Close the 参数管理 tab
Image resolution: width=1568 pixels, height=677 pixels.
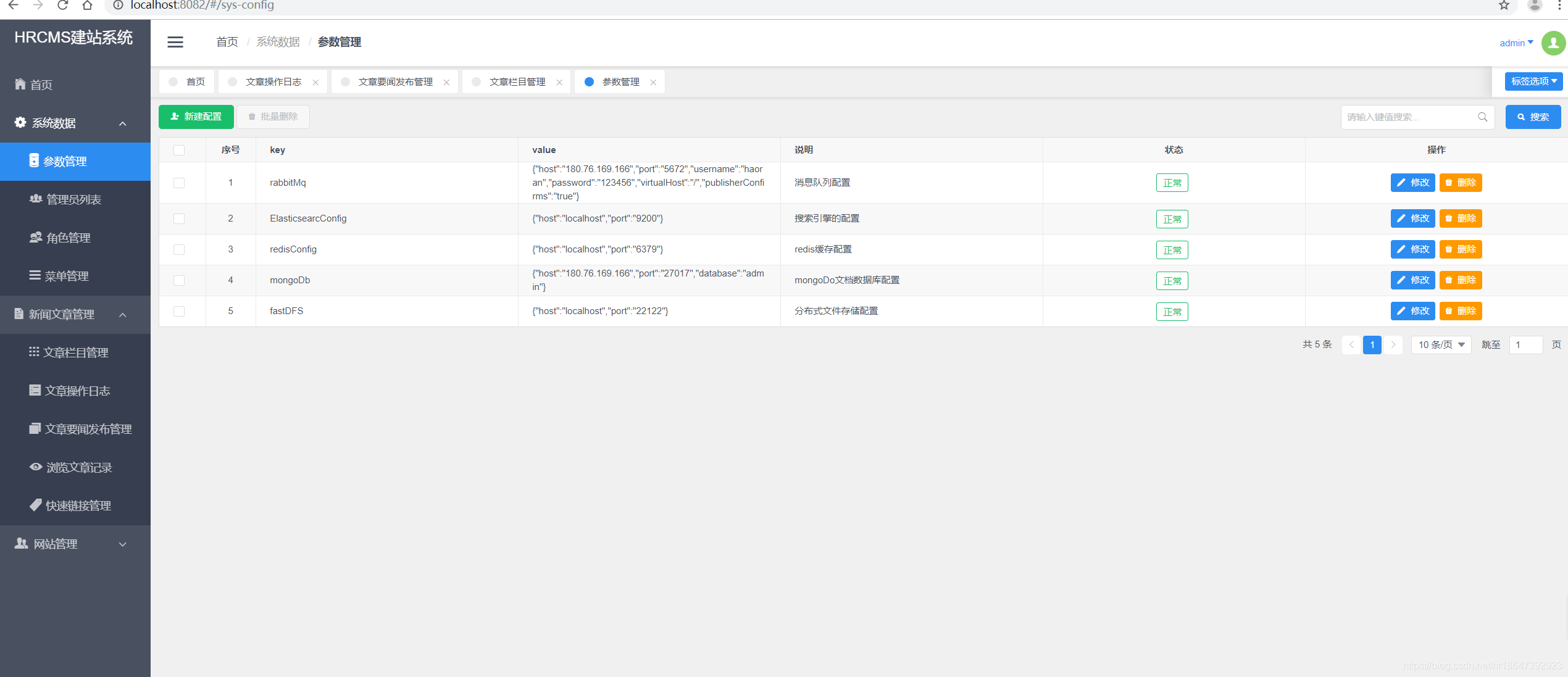click(653, 82)
